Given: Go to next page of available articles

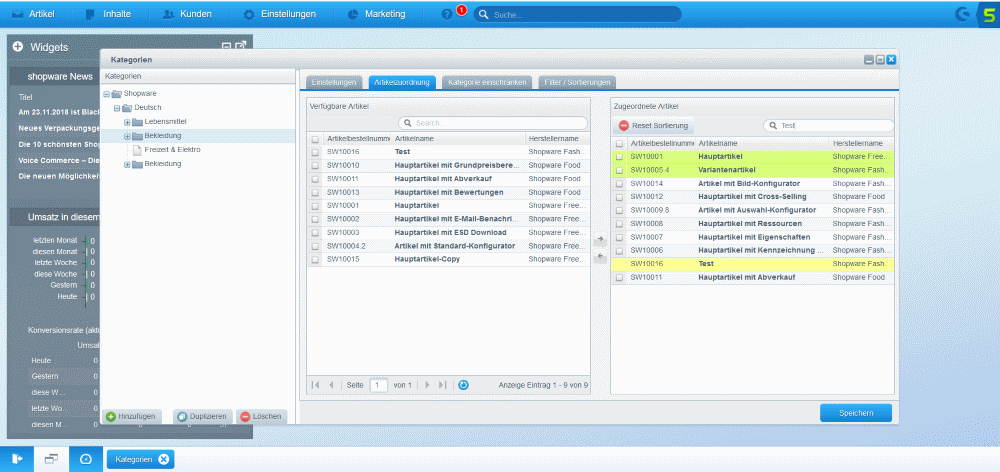Looking at the screenshot, I should click(x=427, y=385).
